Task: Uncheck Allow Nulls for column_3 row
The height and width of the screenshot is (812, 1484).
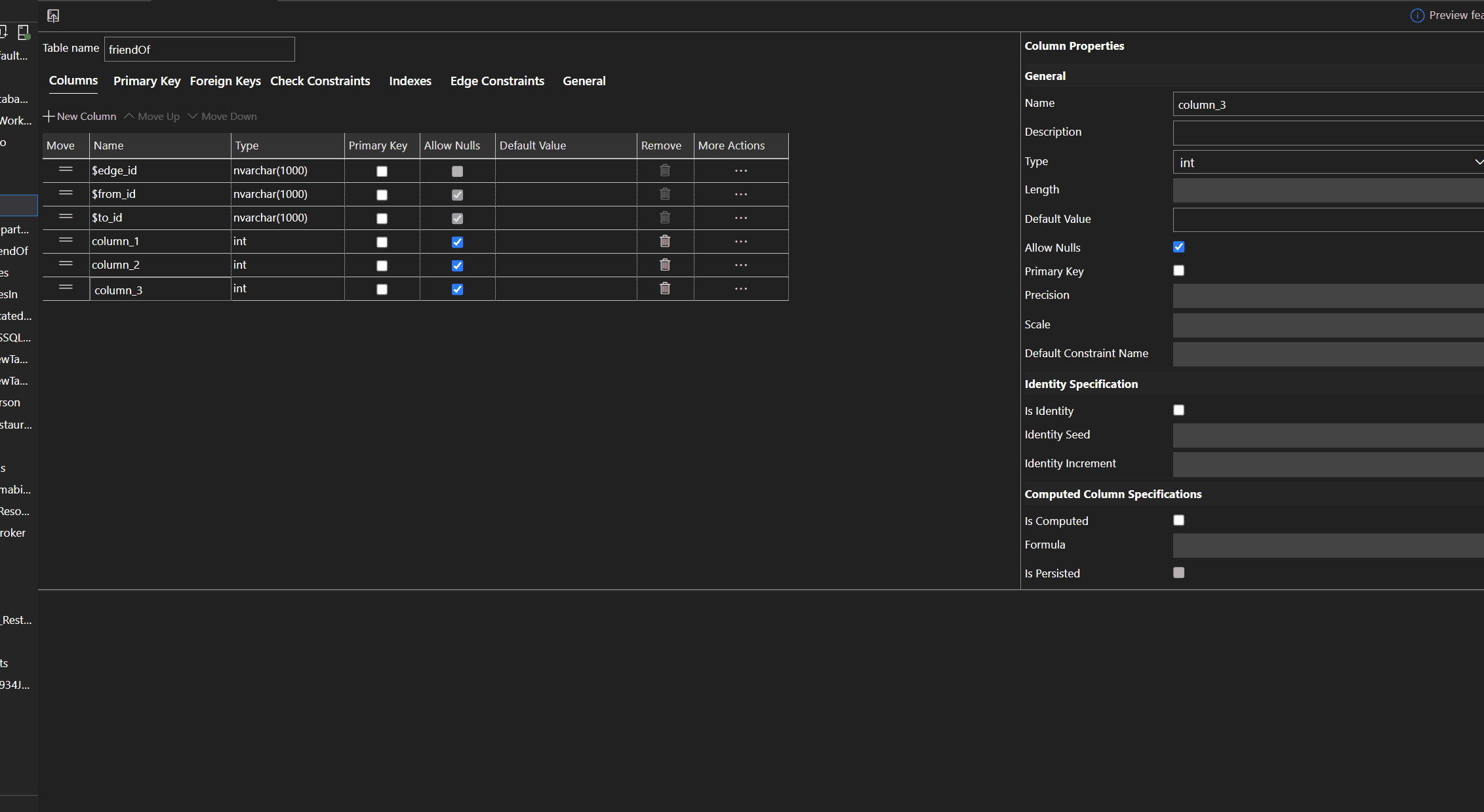Action: [458, 290]
